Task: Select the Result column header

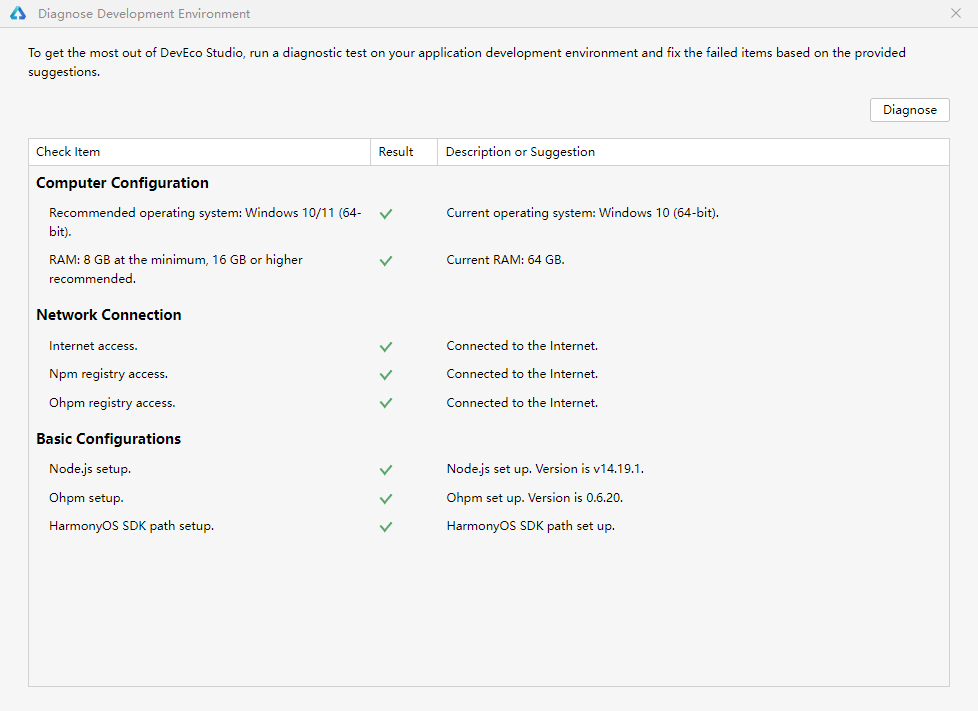Action: point(404,152)
